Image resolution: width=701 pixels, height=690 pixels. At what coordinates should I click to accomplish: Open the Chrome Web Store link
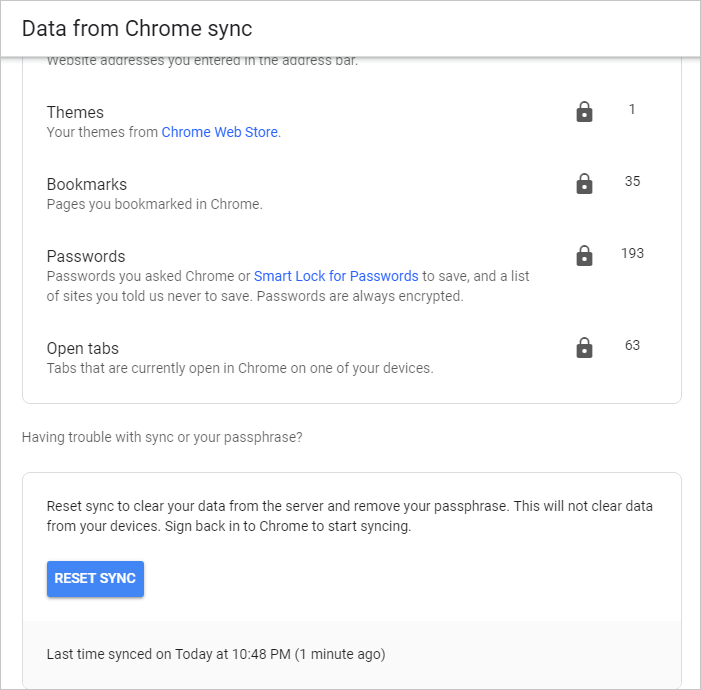pyautogui.click(x=219, y=132)
